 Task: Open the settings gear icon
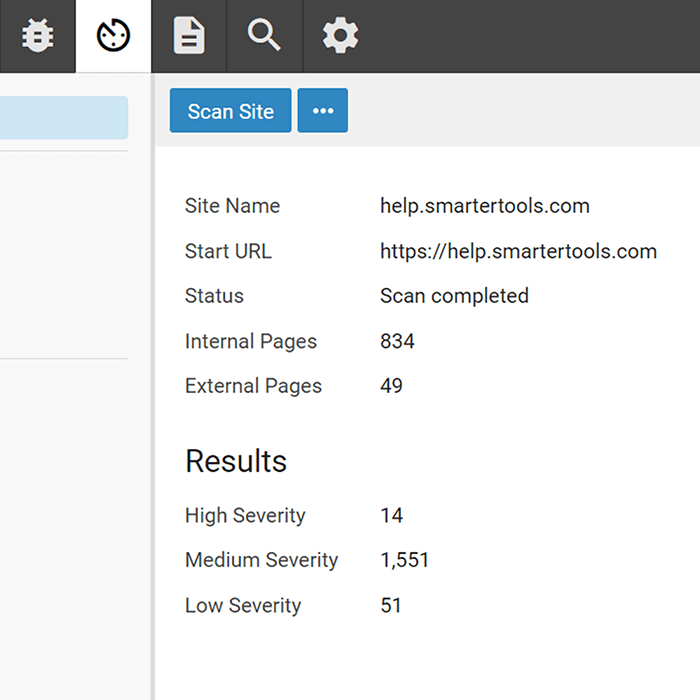[x=340, y=36]
